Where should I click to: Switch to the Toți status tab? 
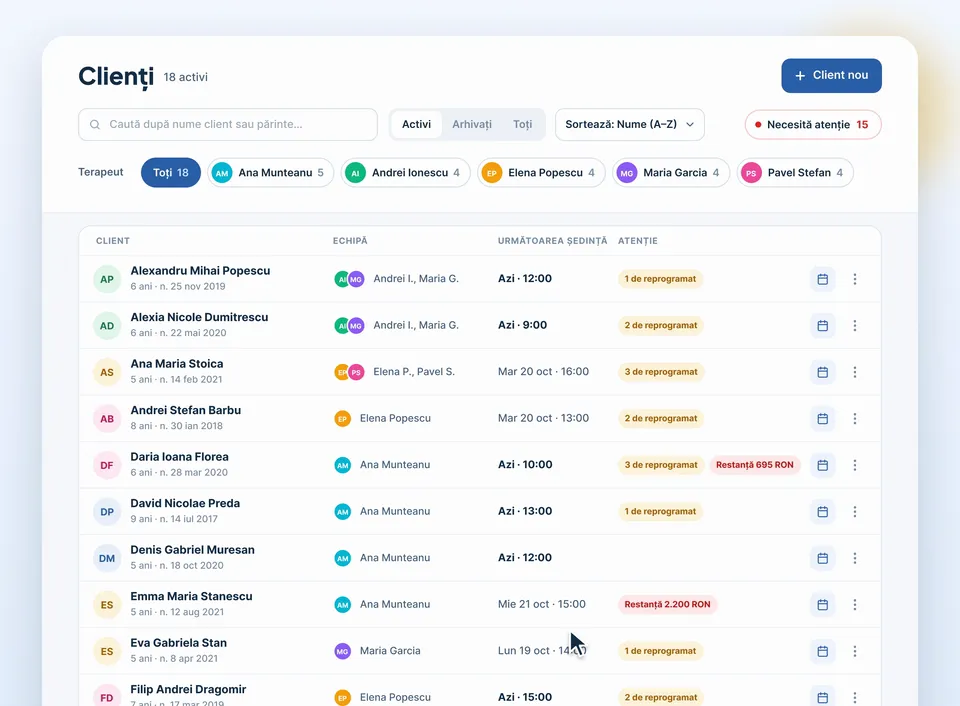click(x=522, y=125)
